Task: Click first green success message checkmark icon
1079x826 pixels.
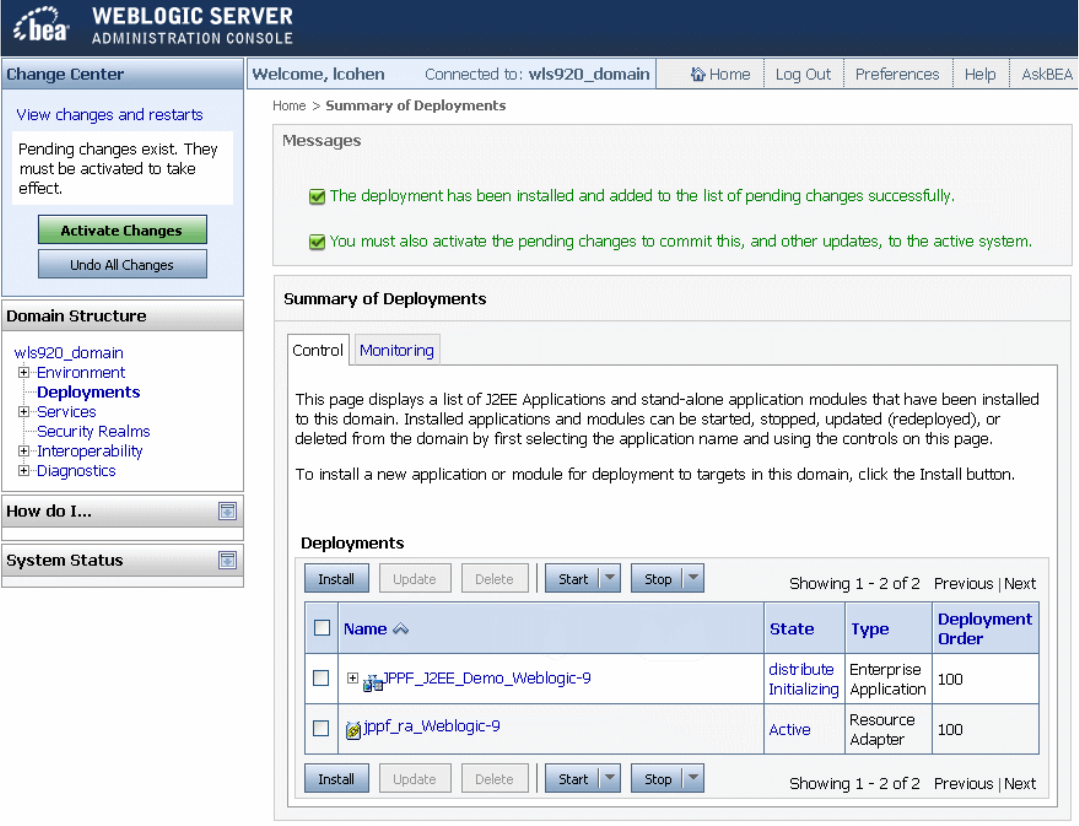Action: click(x=317, y=197)
